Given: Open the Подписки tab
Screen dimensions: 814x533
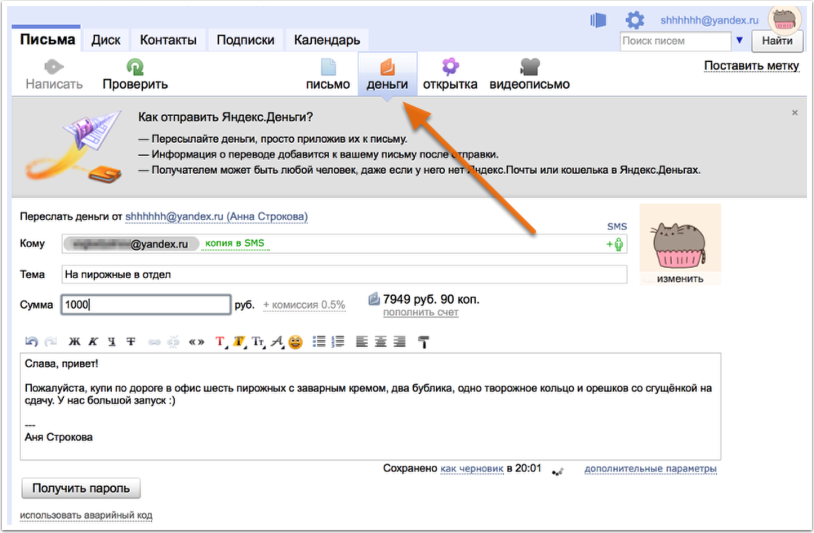Looking at the screenshot, I should [x=245, y=40].
